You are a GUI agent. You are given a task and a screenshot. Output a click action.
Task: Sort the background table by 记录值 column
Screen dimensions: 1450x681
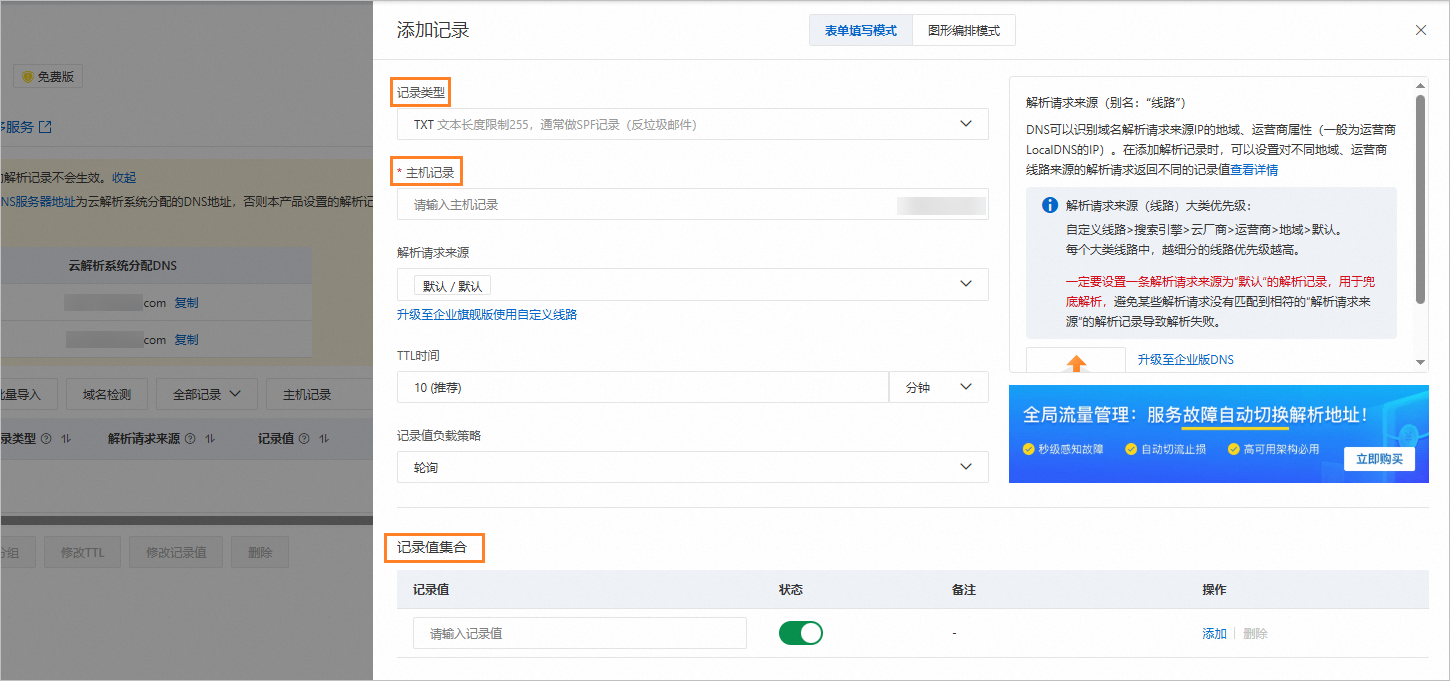(325, 438)
